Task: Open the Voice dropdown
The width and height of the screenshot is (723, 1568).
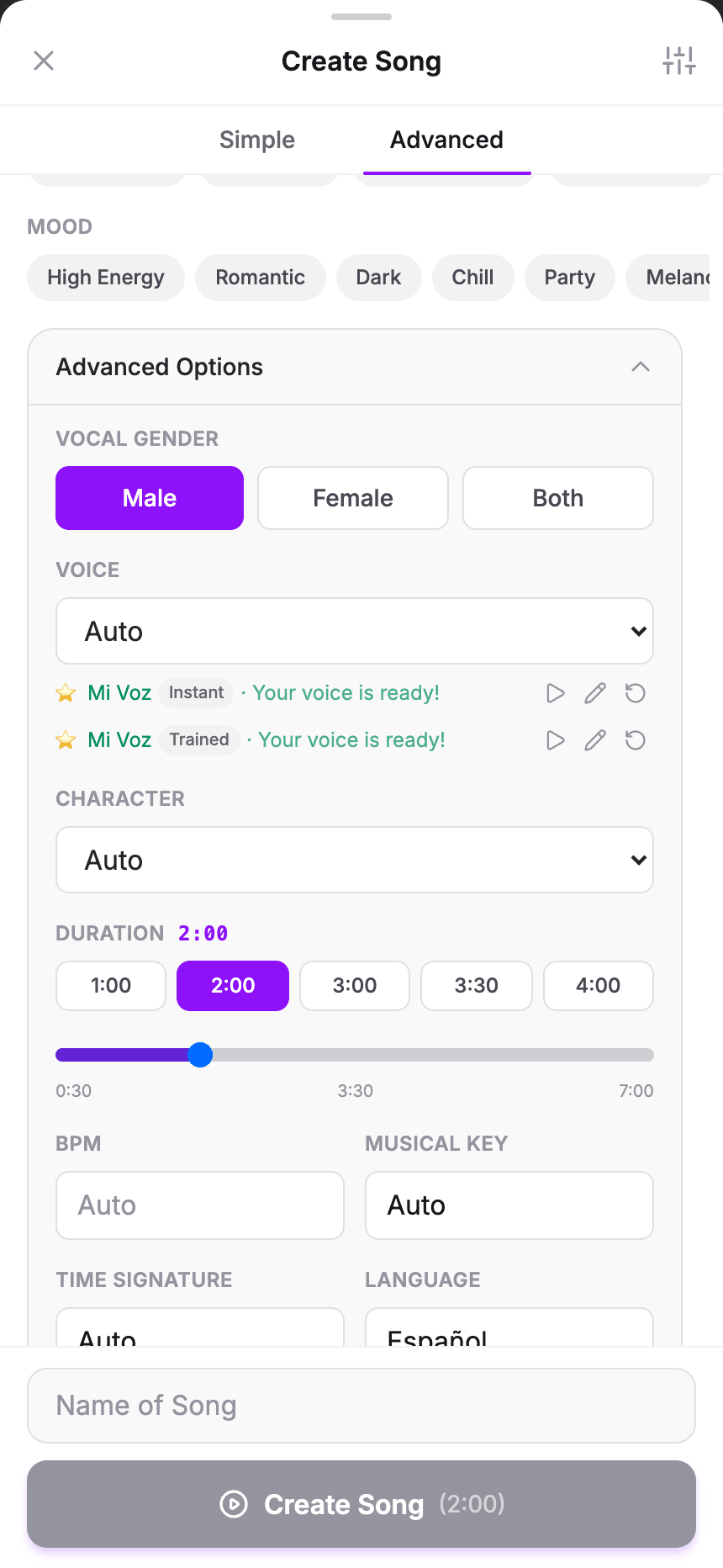Action: coord(355,631)
